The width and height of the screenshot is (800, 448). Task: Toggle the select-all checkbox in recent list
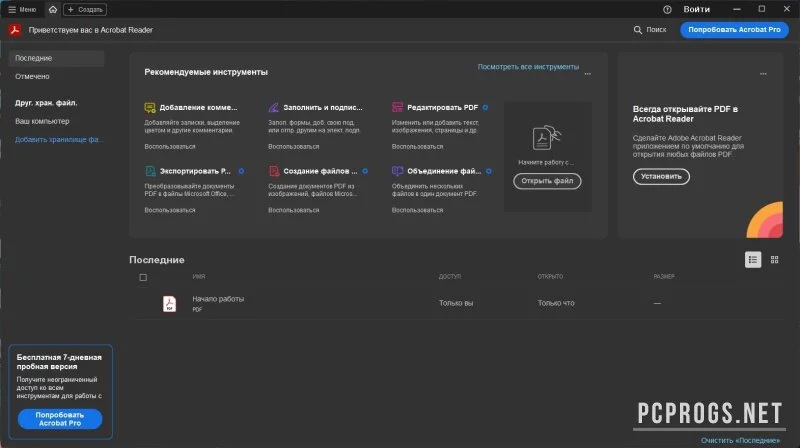[143, 277]
